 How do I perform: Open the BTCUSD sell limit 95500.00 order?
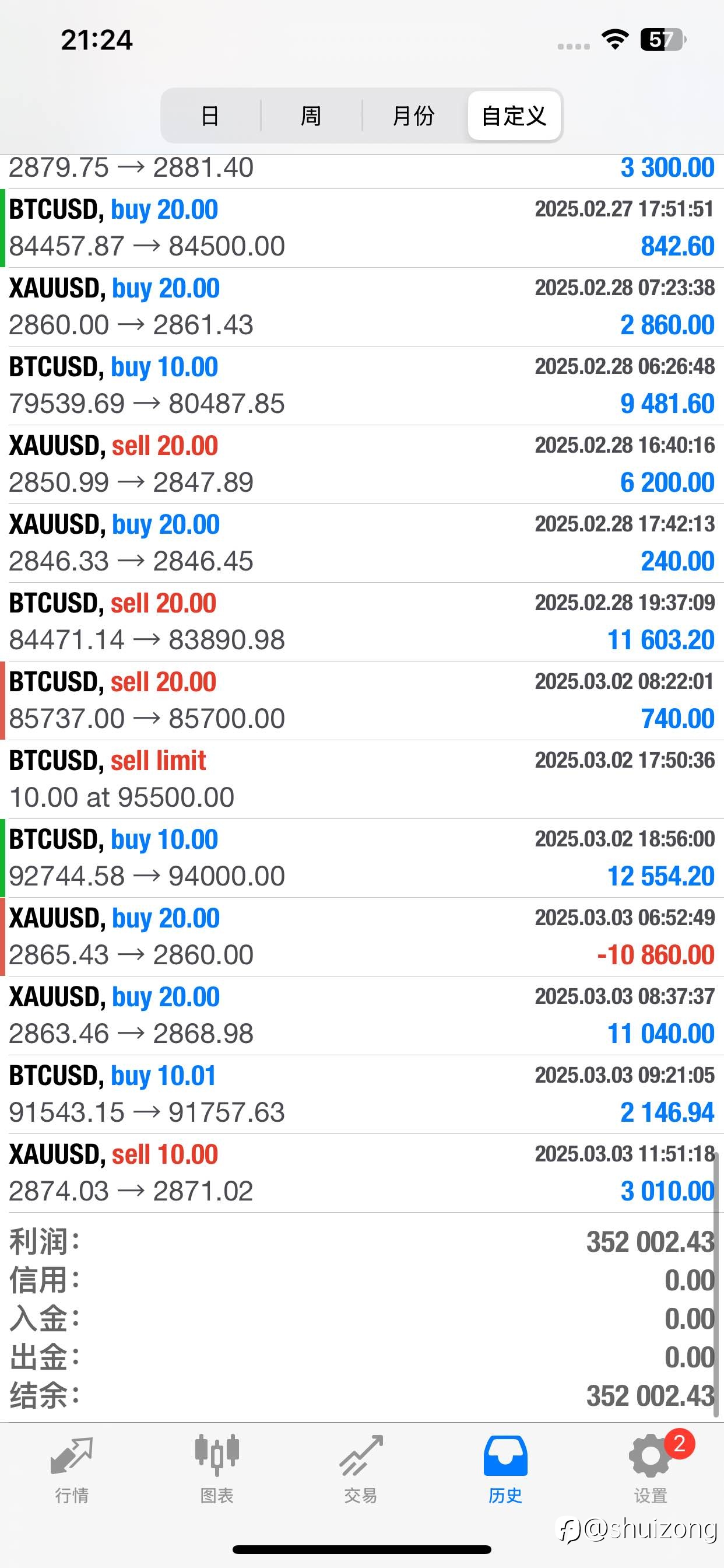click(x=362, y=780)
